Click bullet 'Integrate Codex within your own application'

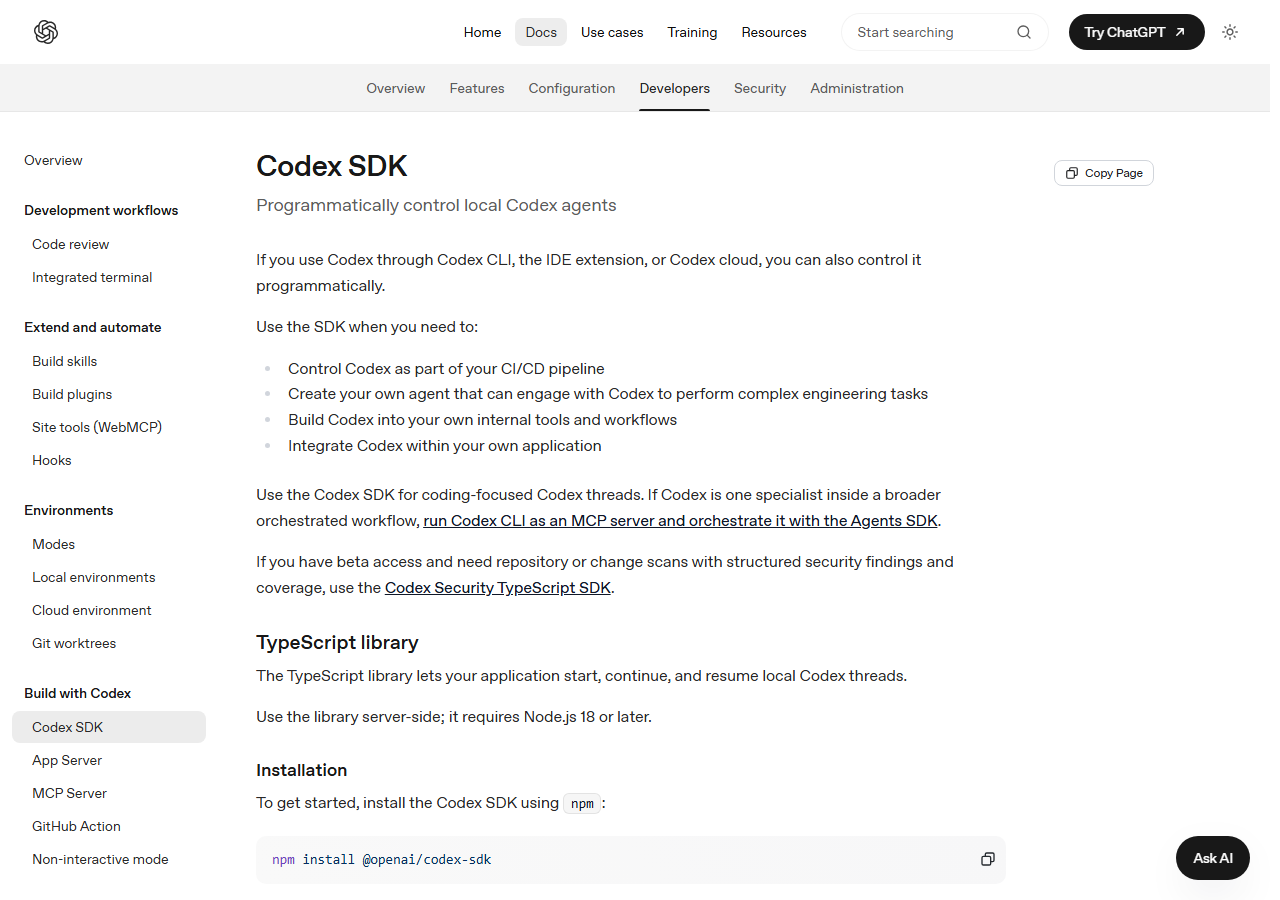point(445,446)
